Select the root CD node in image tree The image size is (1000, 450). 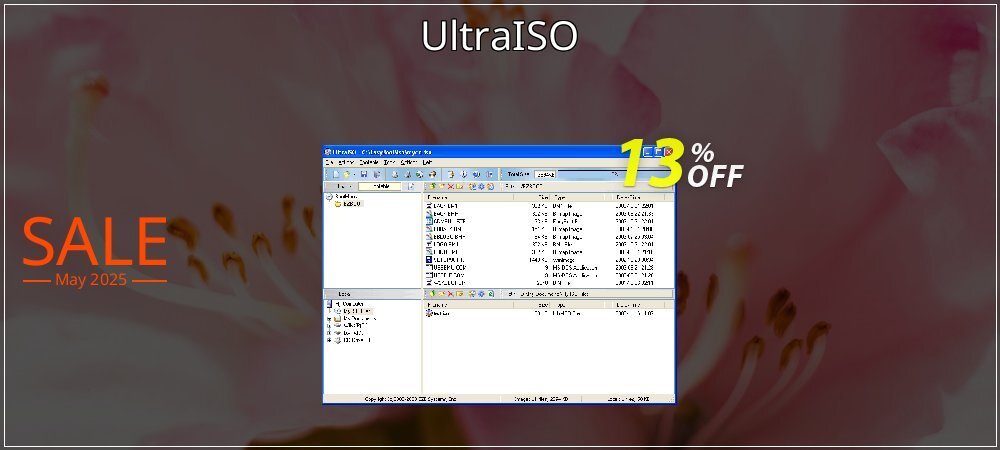[x=340, y=197]
